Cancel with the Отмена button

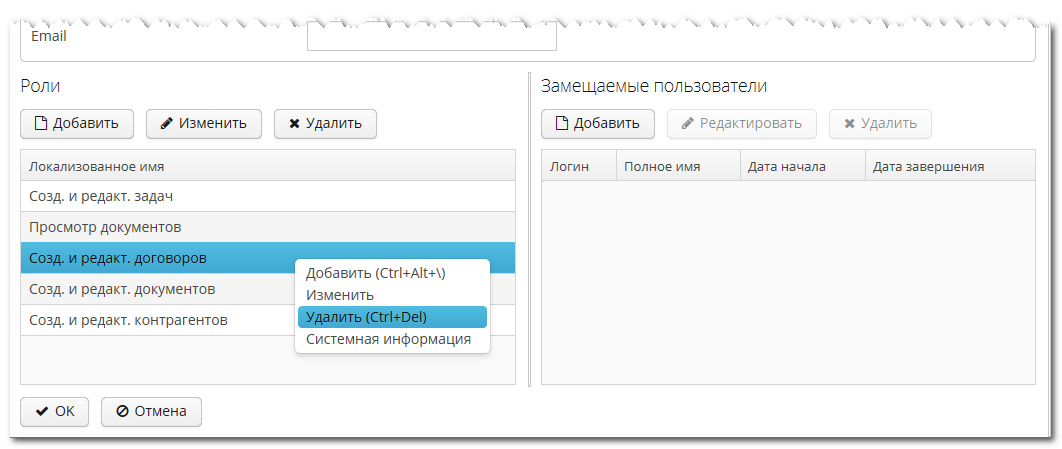151,411
